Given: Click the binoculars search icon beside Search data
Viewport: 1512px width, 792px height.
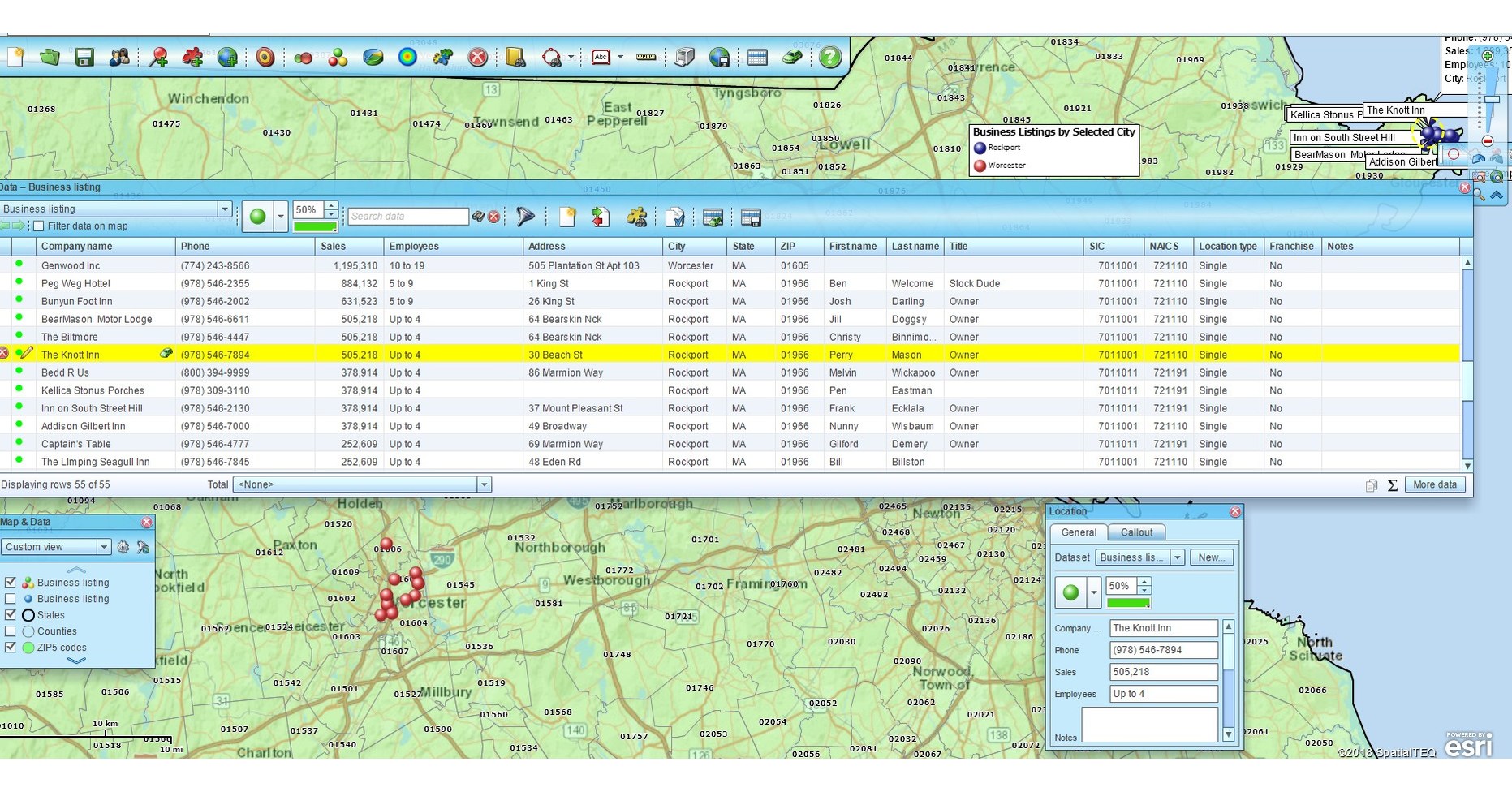Looking at the screenshot, I should pos(477,217).
